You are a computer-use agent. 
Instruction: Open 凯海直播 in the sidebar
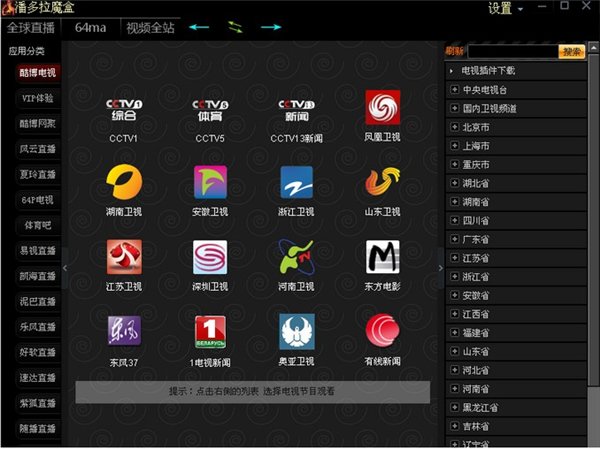pyautogui.click(x=38, y=276)
